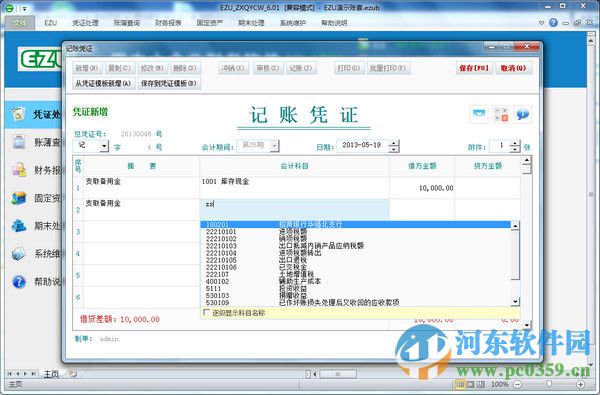600x395 pixels.
Task: Click the 复制 button in voucher toolbar
Action: [x=119, y=68]
